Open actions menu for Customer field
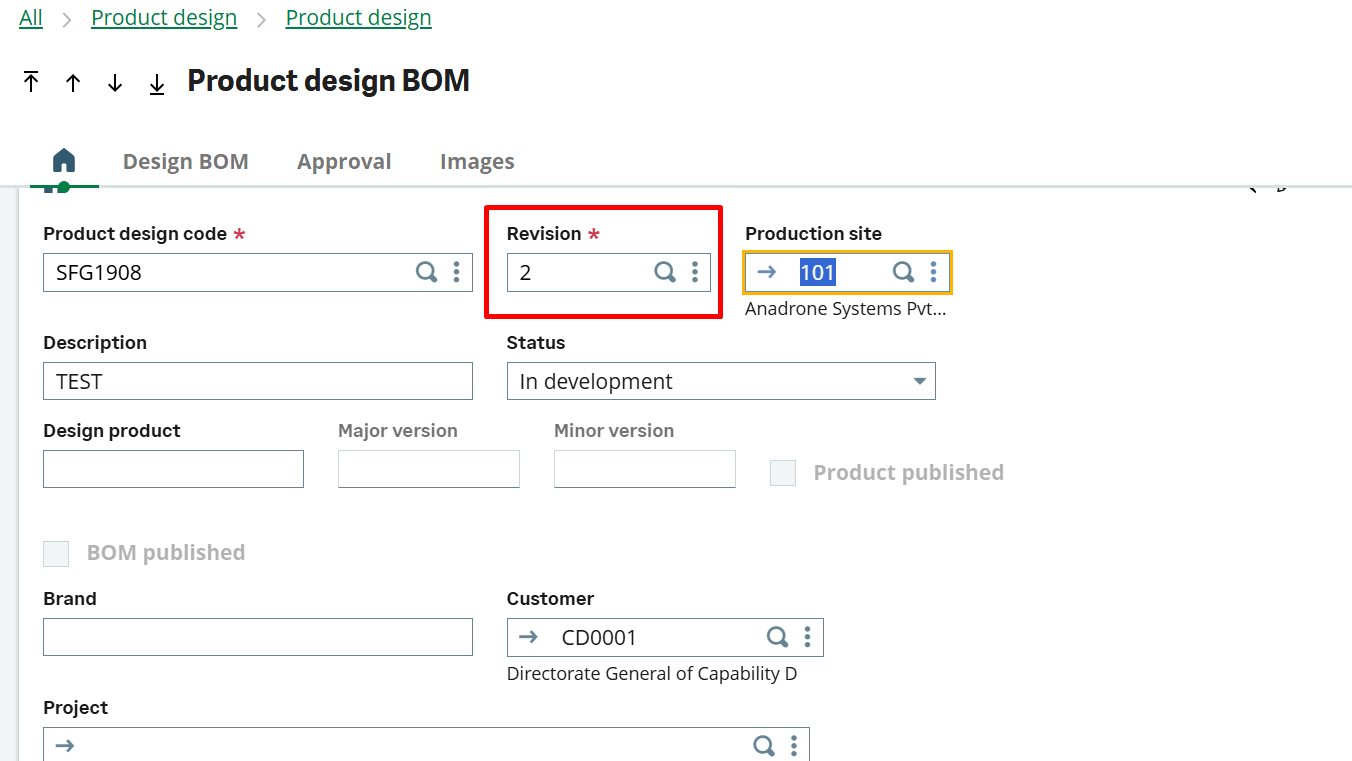 pyautogui.click(x=807, y=637)
